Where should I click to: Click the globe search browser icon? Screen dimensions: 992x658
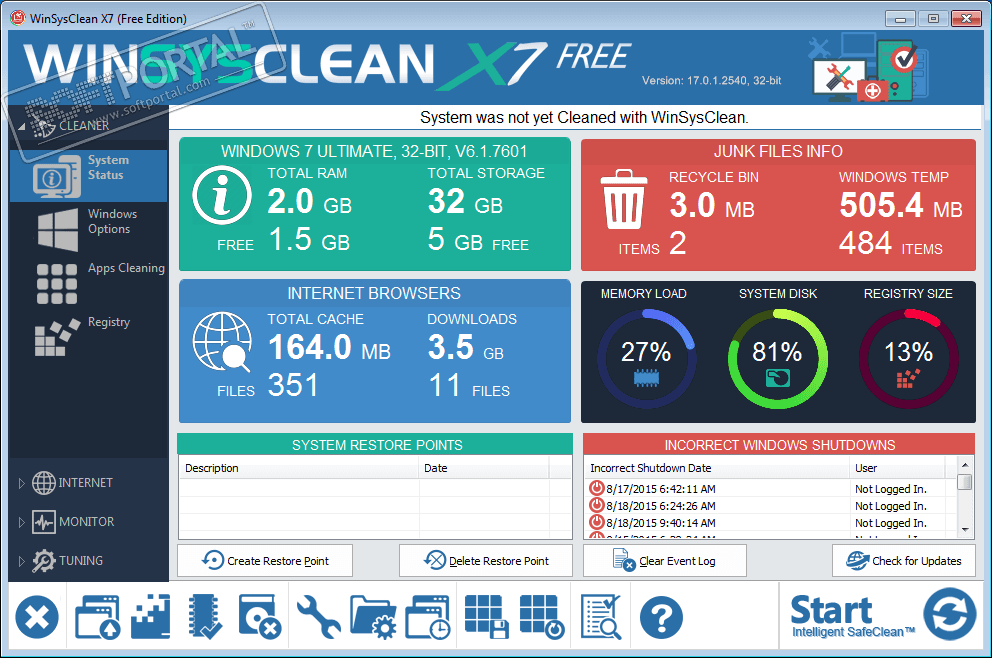pyautogui.click(x=222, y=342)
